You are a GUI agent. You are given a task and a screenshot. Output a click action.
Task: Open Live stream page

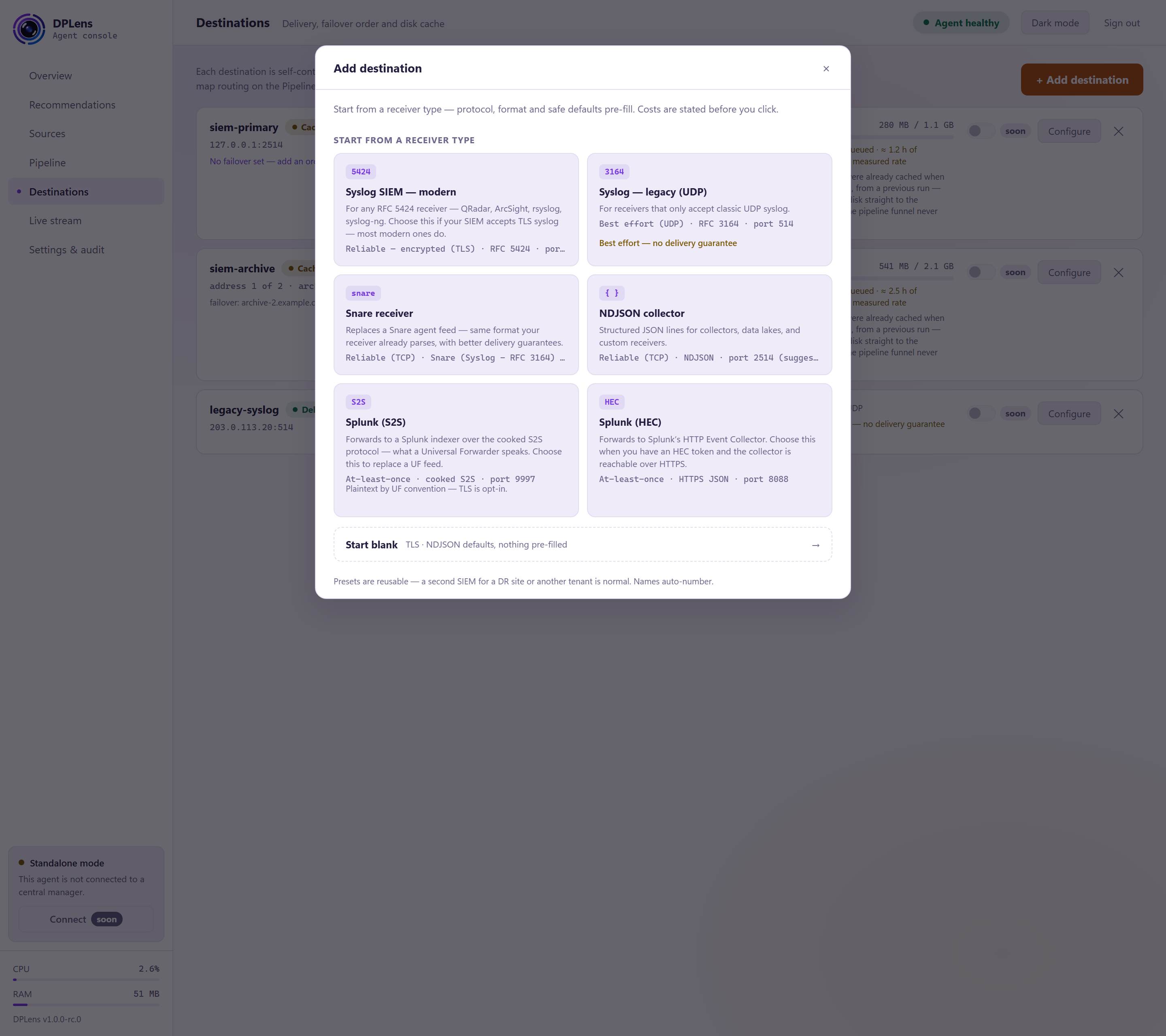click(86, 221)
